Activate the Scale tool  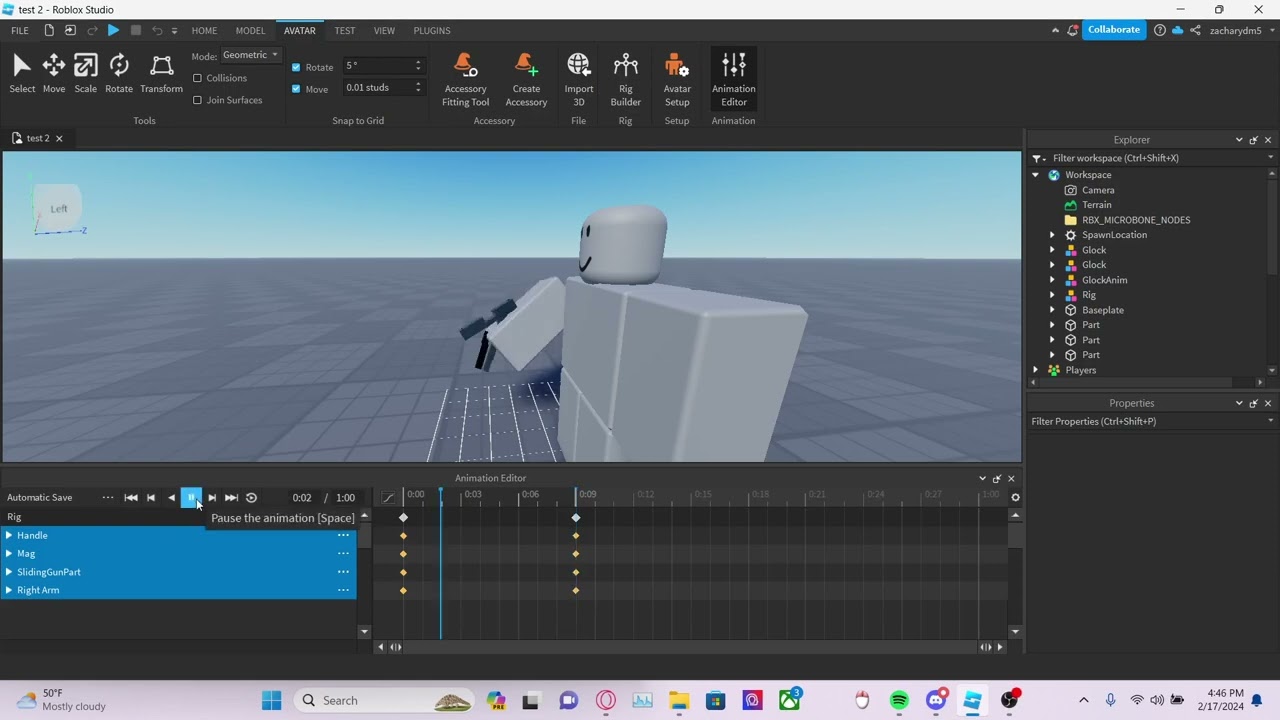coord(86,74)
